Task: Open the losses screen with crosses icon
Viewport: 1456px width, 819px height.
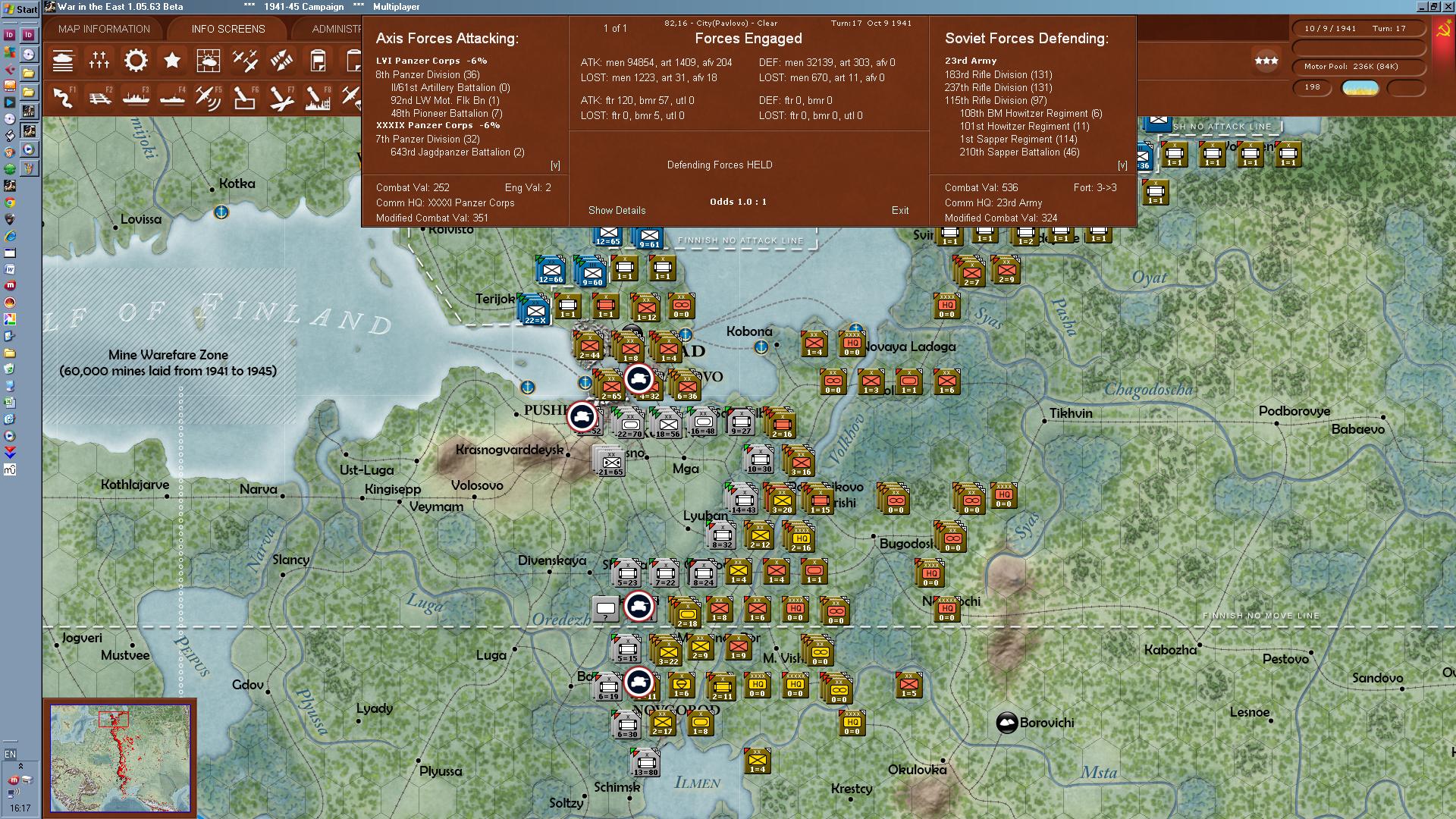Action: point(99,60)
